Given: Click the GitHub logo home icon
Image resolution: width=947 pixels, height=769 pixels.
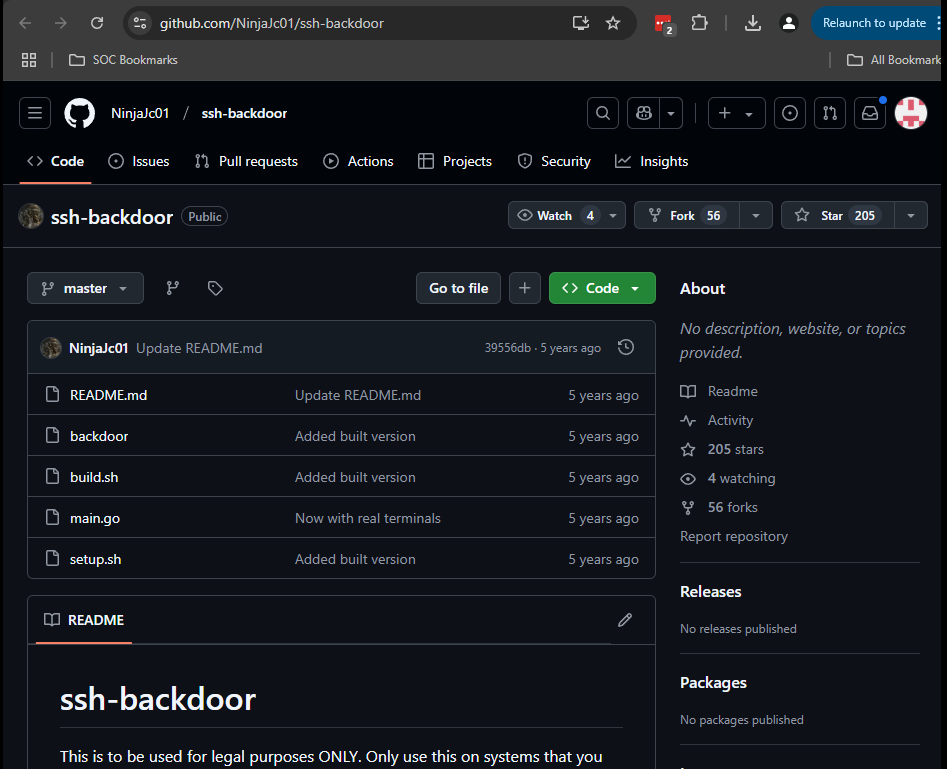Looking at the screenshot, I should tap(80, 113).
